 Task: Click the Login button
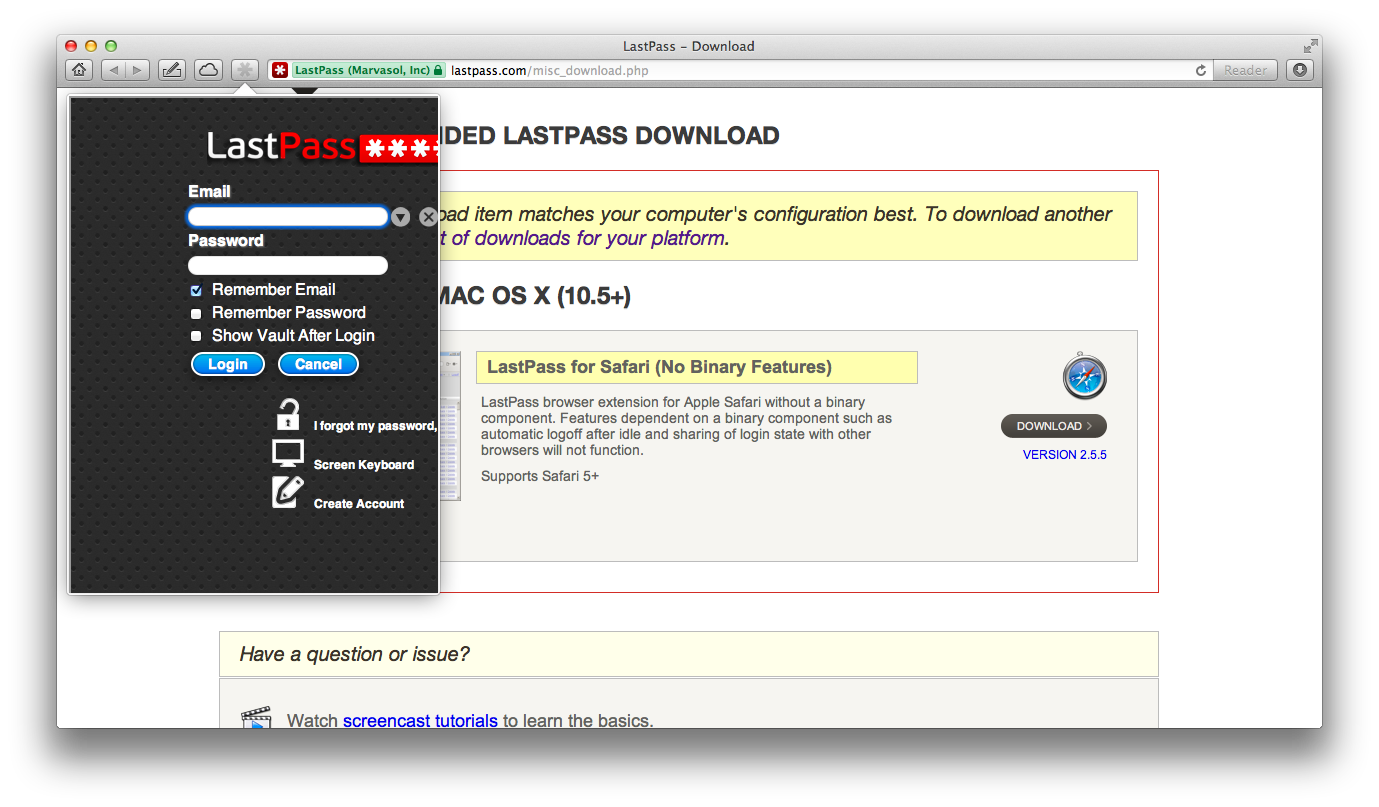228,364
